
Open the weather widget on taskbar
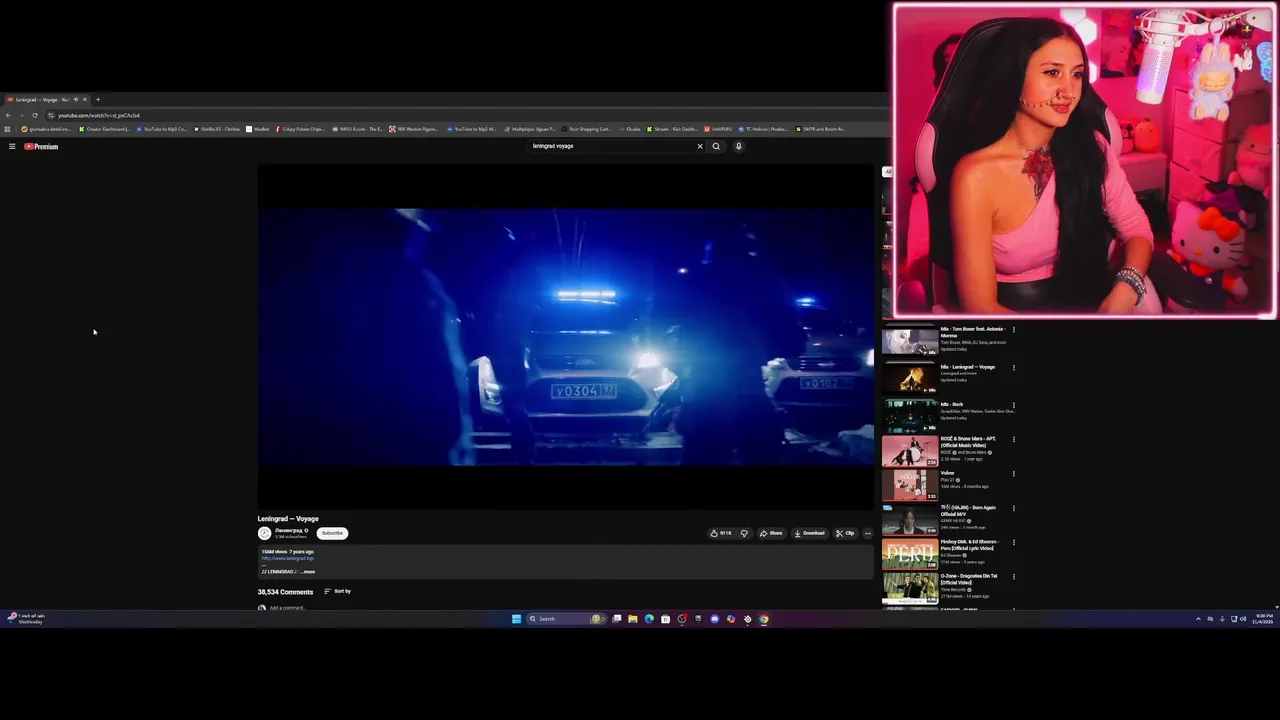pos(26,619)
